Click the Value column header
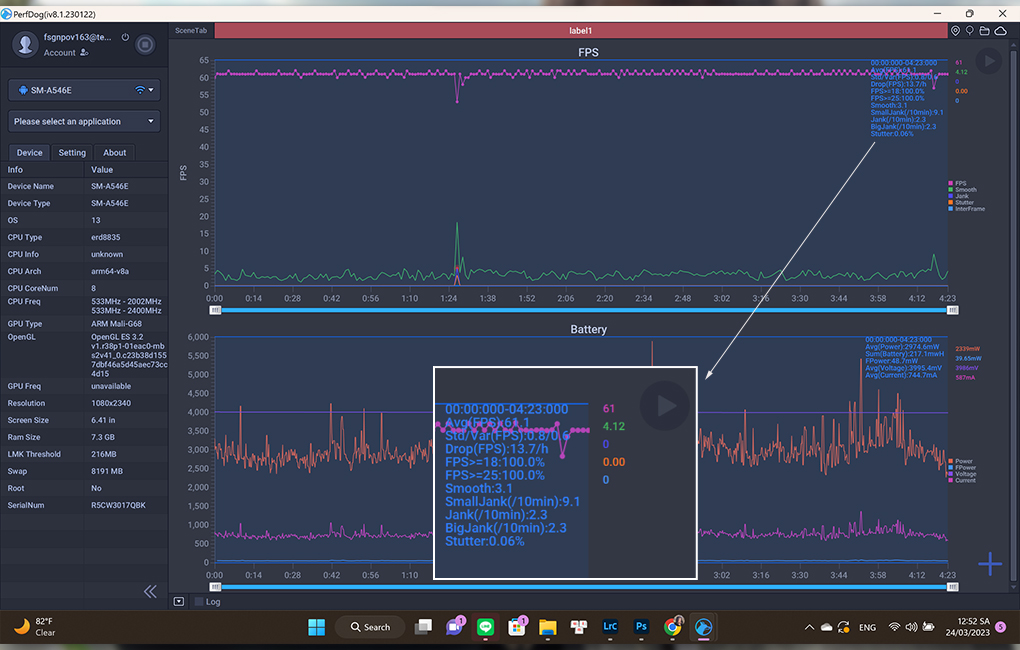 coord(102,169)
